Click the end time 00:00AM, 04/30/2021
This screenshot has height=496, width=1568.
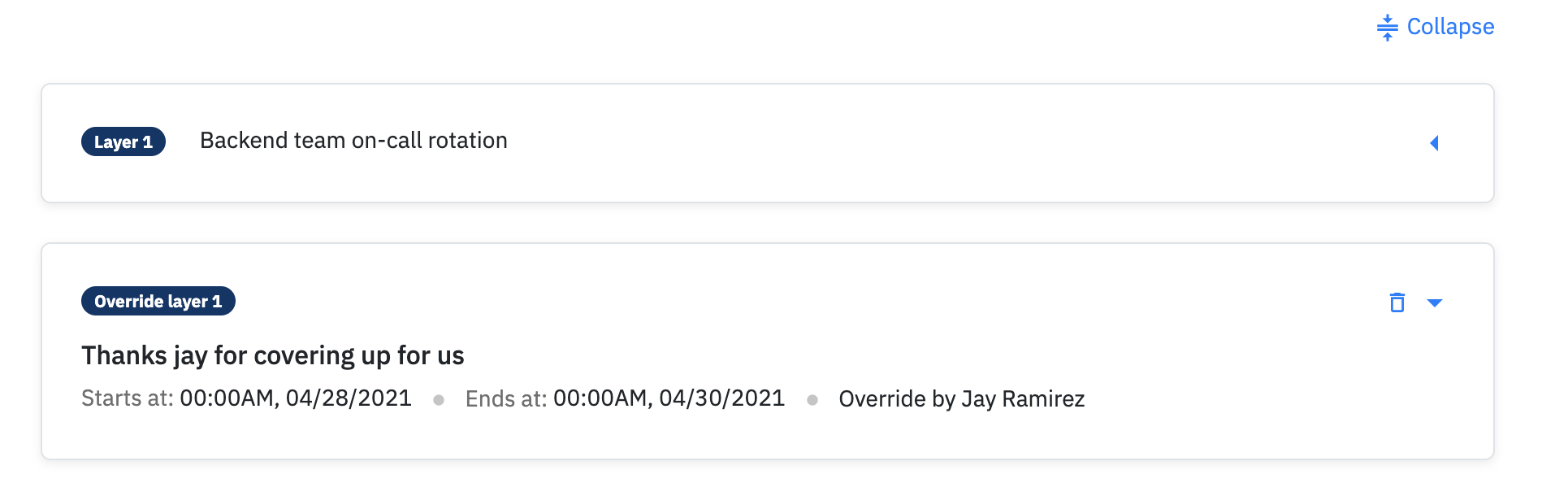pyautogui.click(x=669, y=398)
